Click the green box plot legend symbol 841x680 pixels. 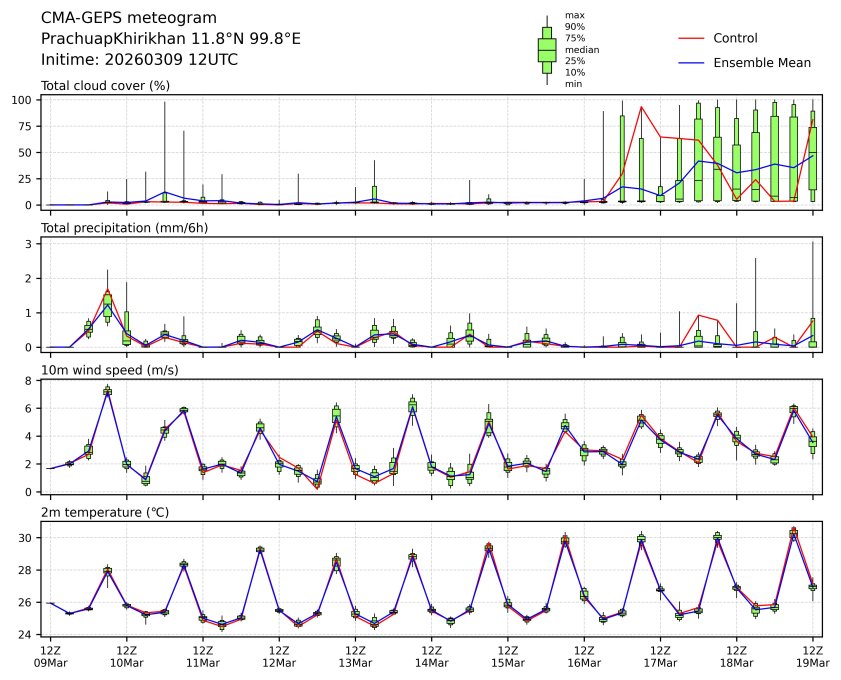coord(547,50)
